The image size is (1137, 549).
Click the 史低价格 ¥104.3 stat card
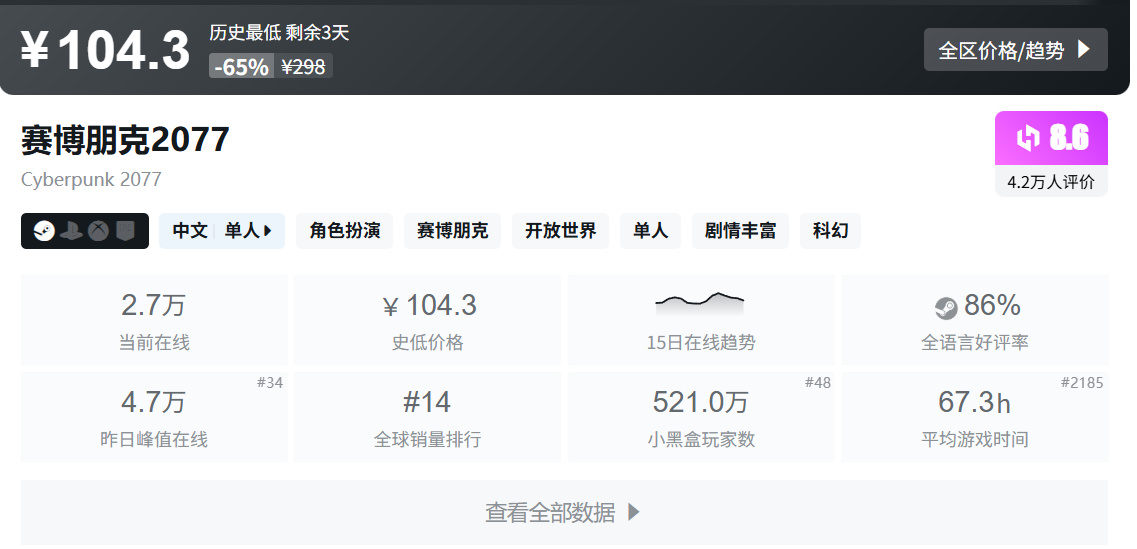(427, 320)
